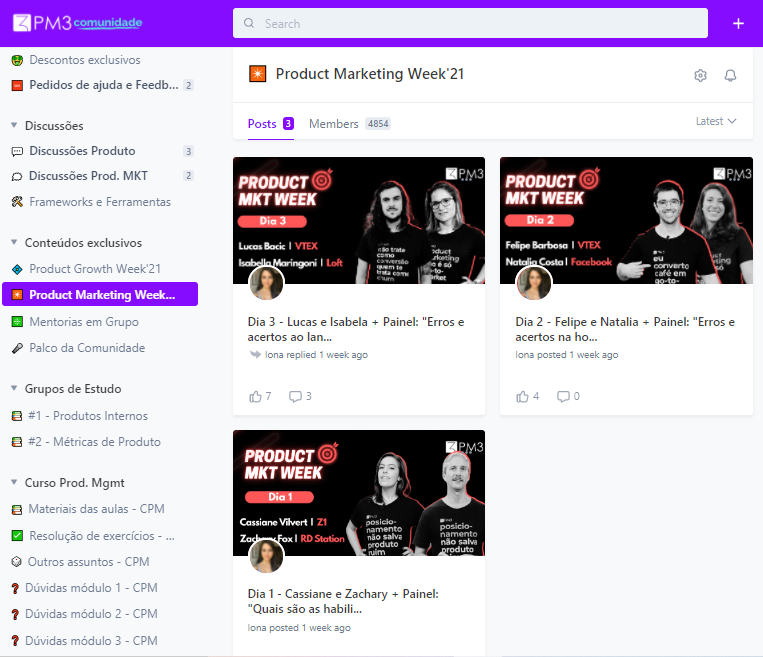Click the Members count badge 4854
This screenshot has height=657, width=763.
(x=378, y=124)
